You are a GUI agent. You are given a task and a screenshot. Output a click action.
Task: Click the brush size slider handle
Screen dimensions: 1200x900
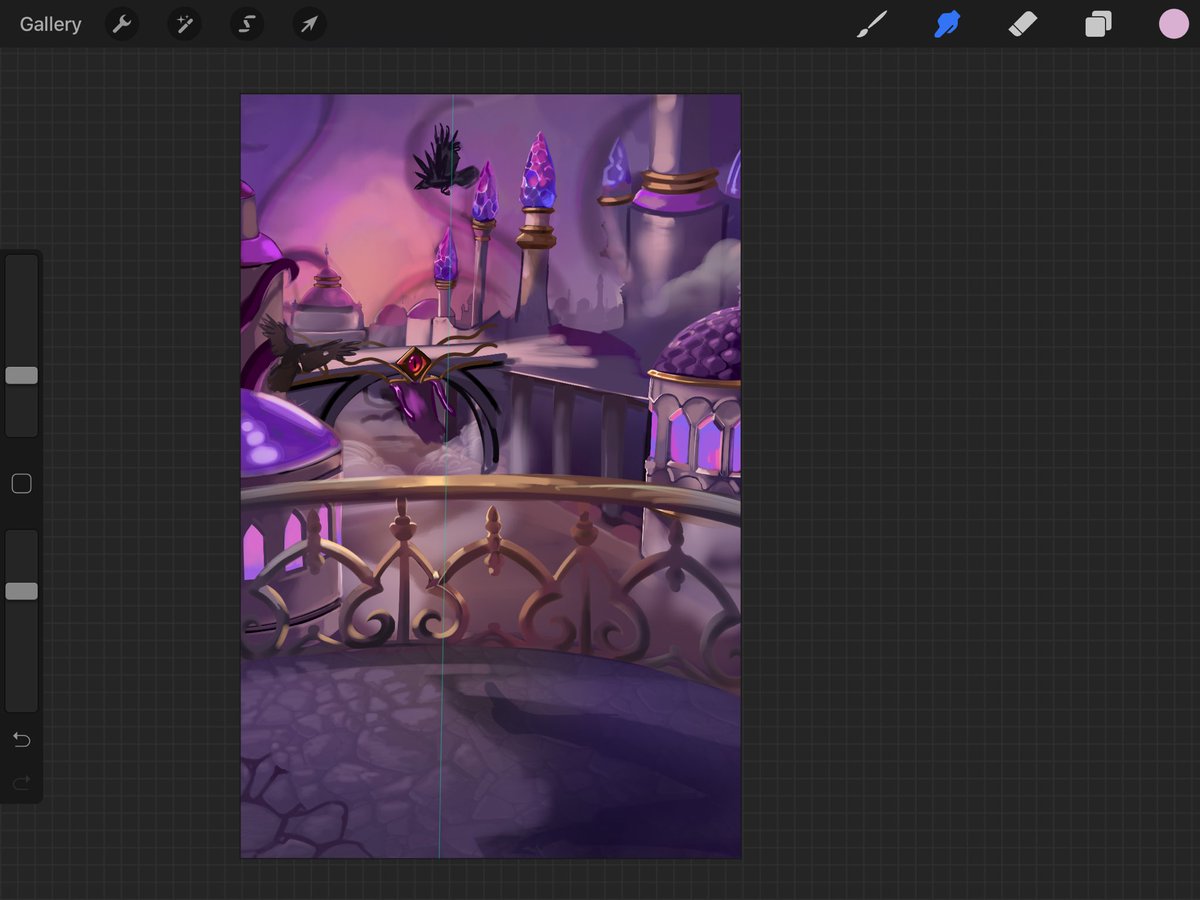click(21, 375)
